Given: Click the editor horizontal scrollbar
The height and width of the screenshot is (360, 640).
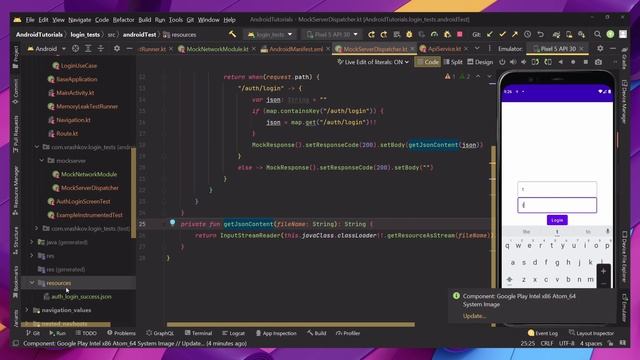Looking at the screenshot, I should (x=291, y=324).
